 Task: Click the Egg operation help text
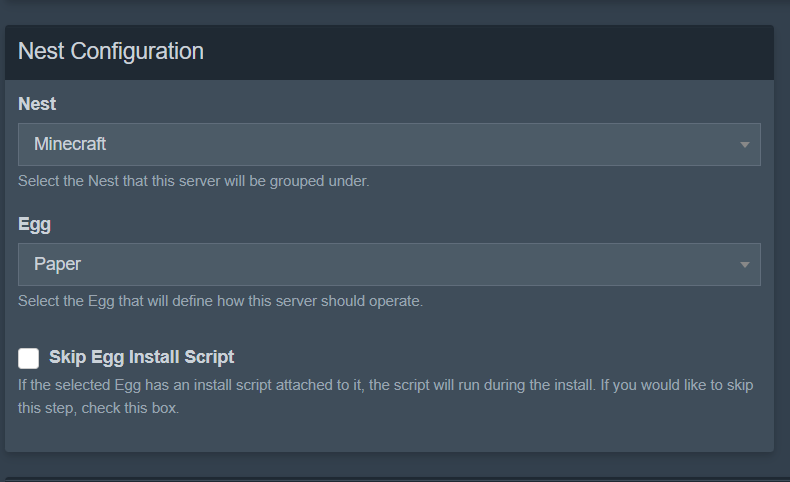pos(221,301)
